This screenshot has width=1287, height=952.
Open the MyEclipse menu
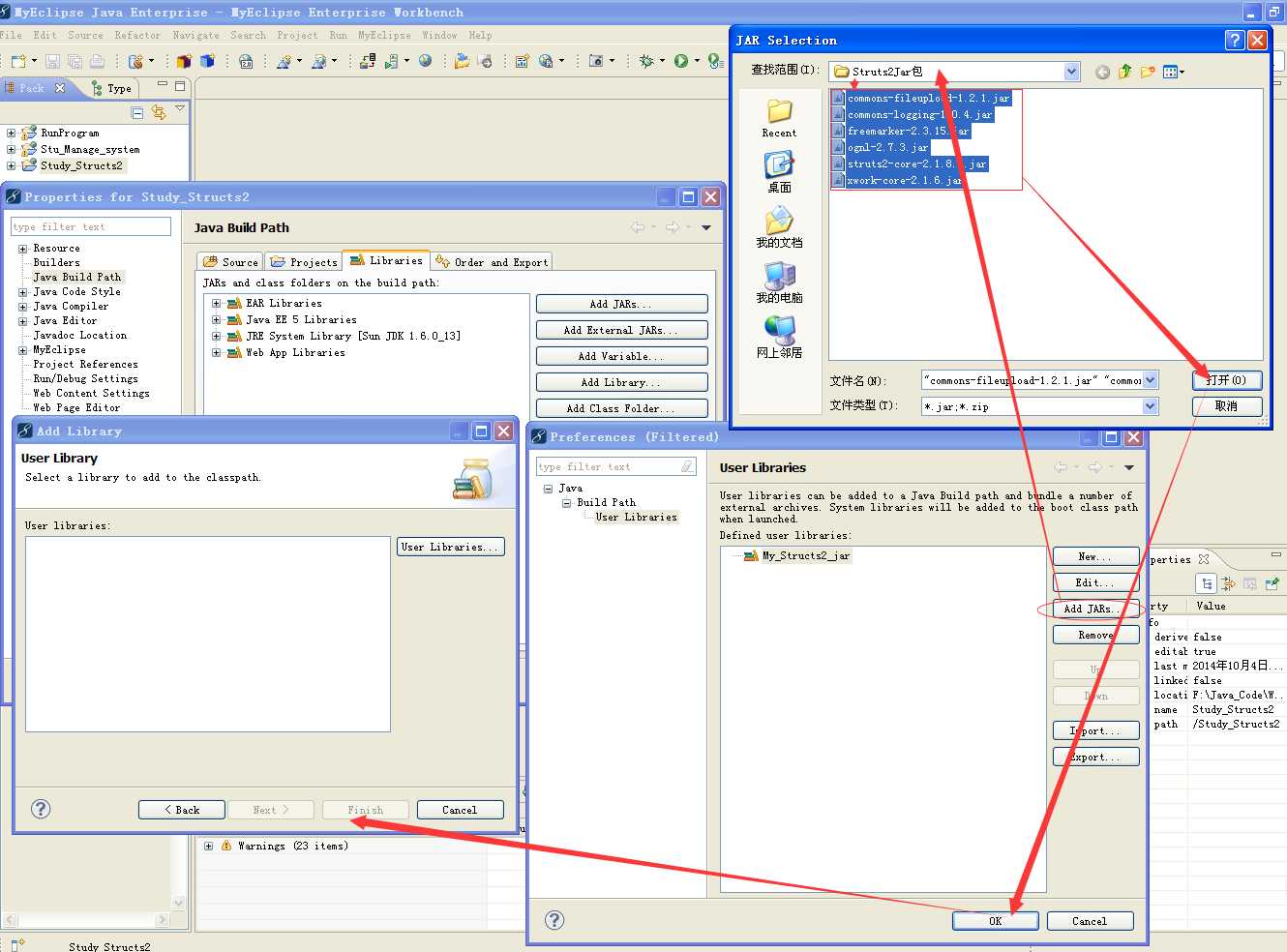tap(384, 35)
